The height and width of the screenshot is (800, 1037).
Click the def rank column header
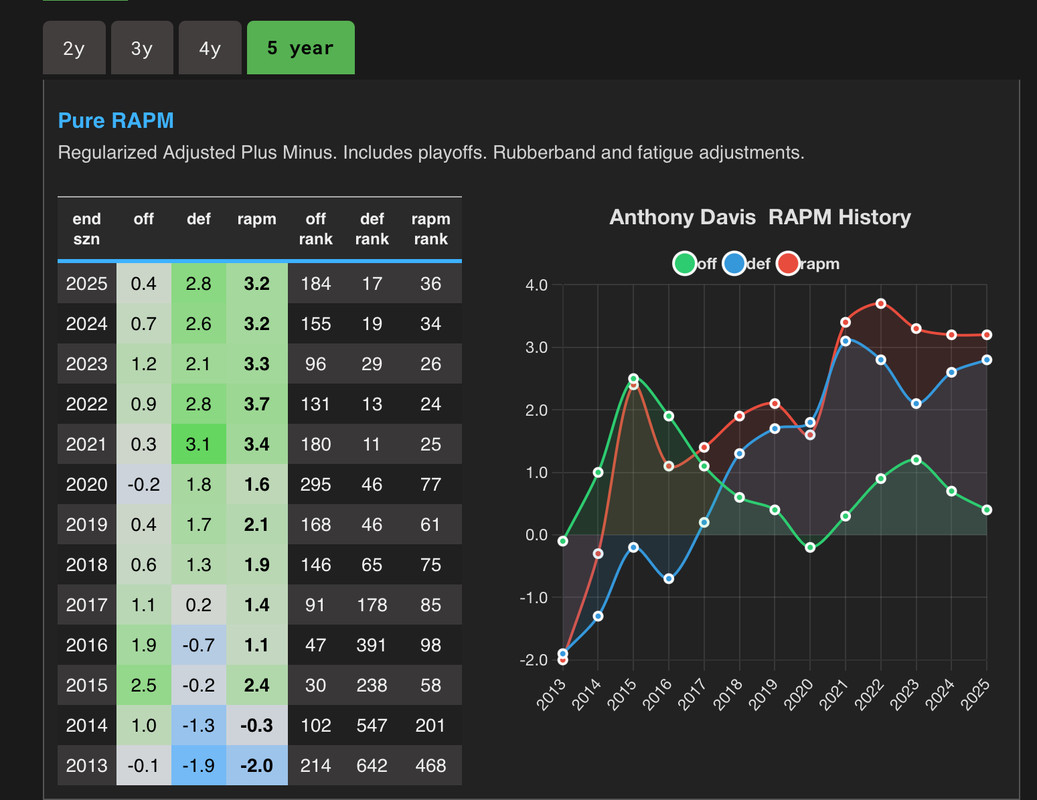click(372, 229)
